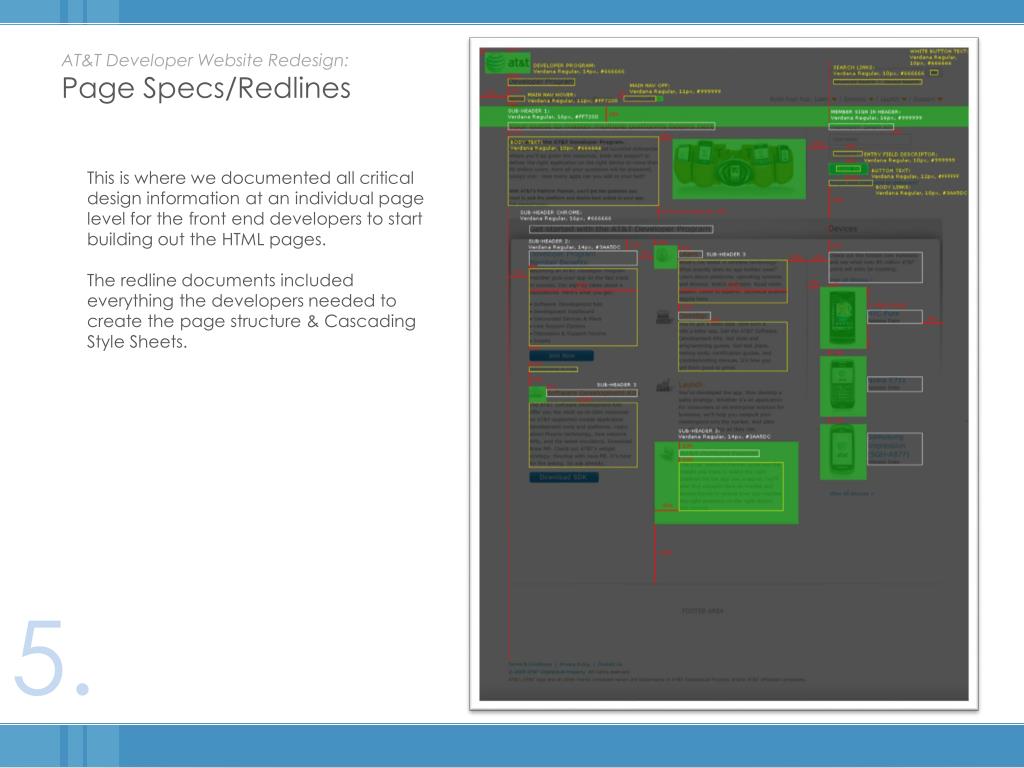Select the hero image of phones on green
1024x768 pixels.
coord(739,169)
